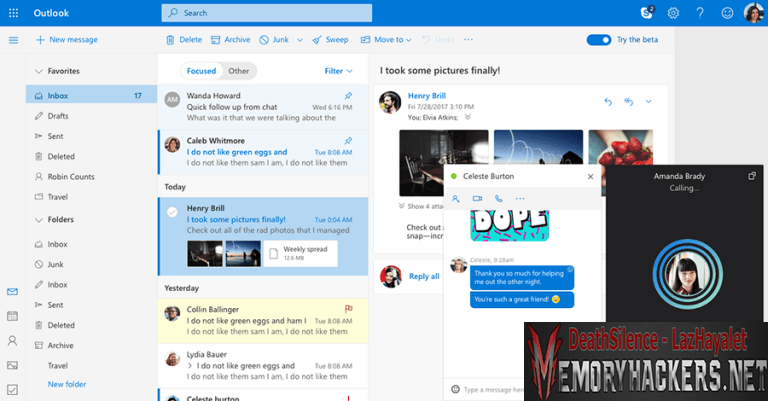The height and width of the screenshot is (401, 768).
Task: Open the app launcher grid
Action: click(x=13, y=13)
